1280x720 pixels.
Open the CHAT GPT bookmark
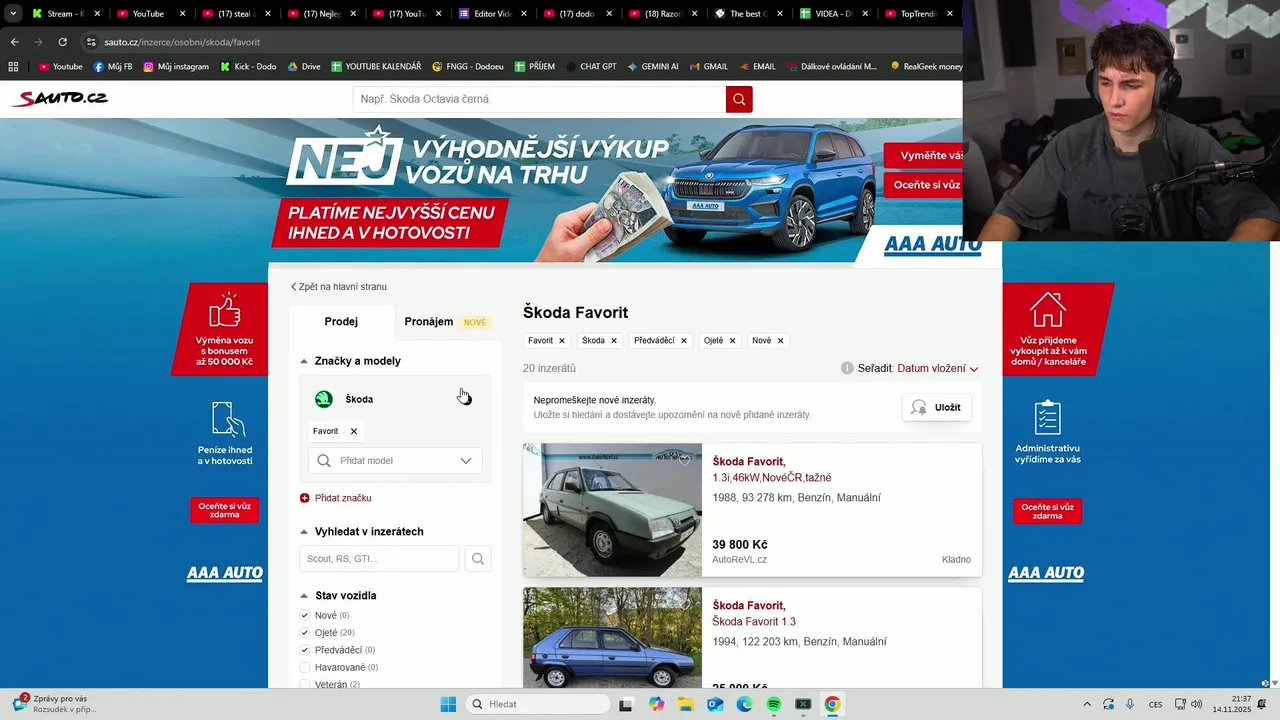point(590,67)
